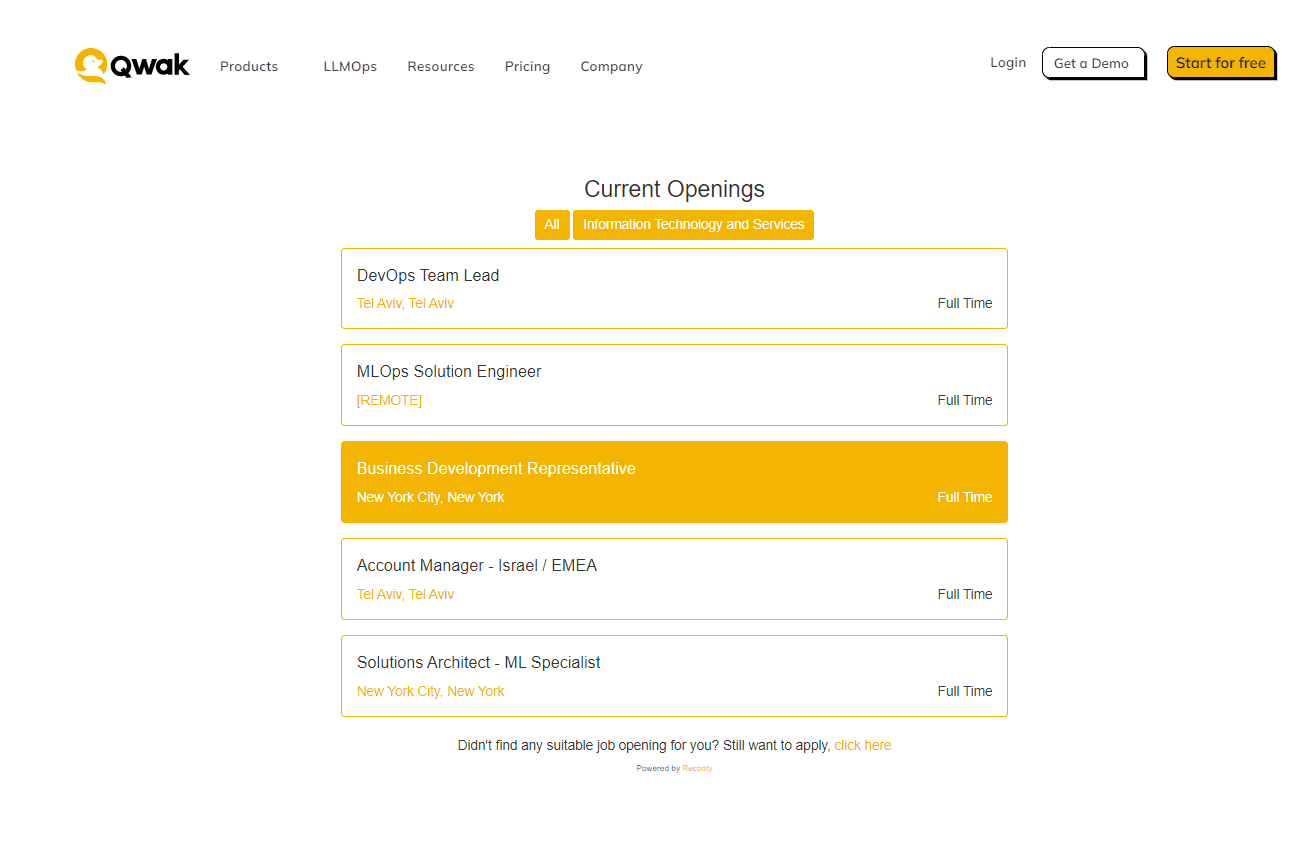Filter by Information Technology and Services
The image size is (1300, 858).
pyautogui.click(x=693, y=225)
